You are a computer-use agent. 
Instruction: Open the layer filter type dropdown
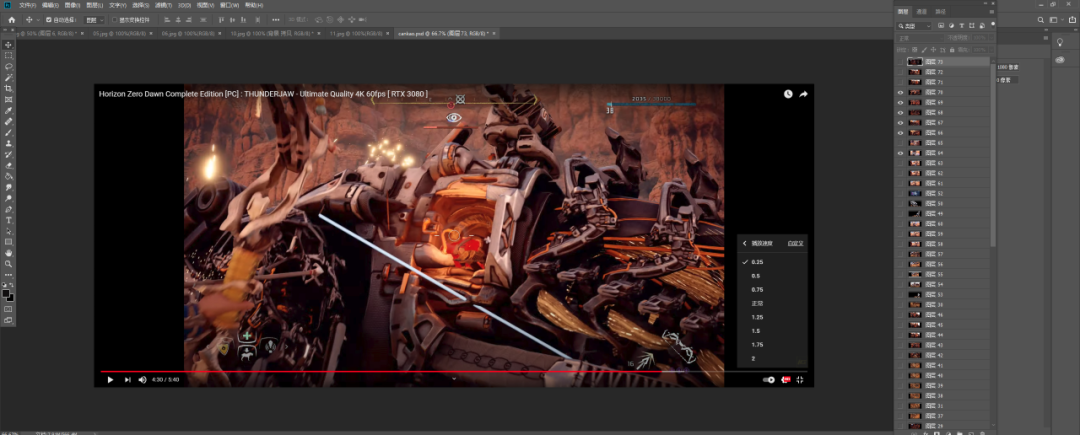tap(914, 25)
